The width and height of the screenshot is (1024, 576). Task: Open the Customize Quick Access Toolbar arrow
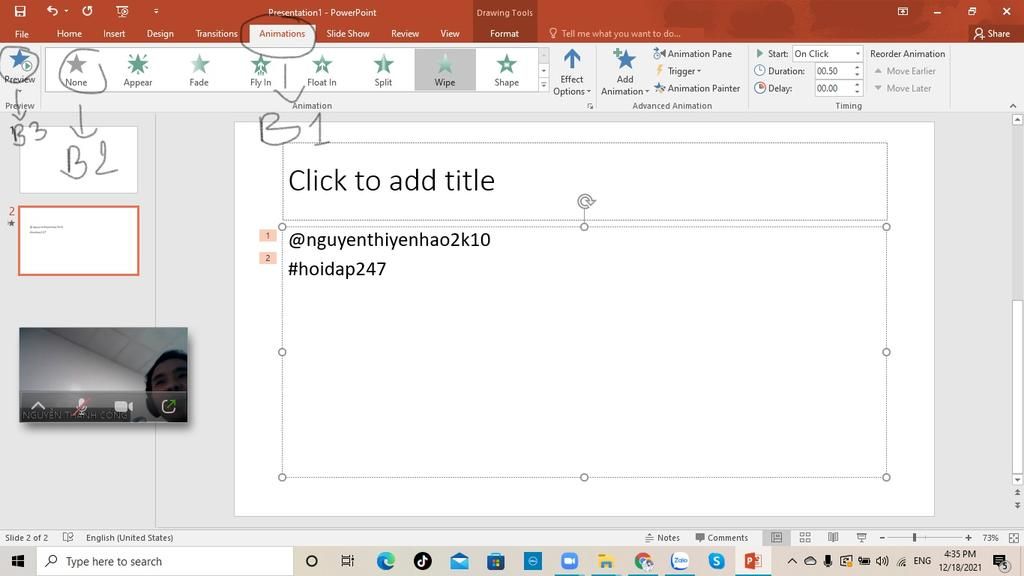156,11
